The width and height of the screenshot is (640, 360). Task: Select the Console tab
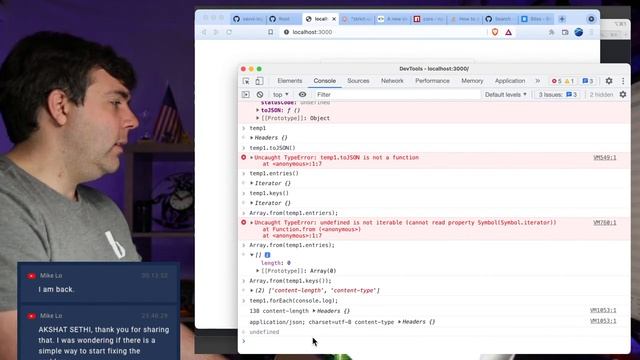(324, 81)
